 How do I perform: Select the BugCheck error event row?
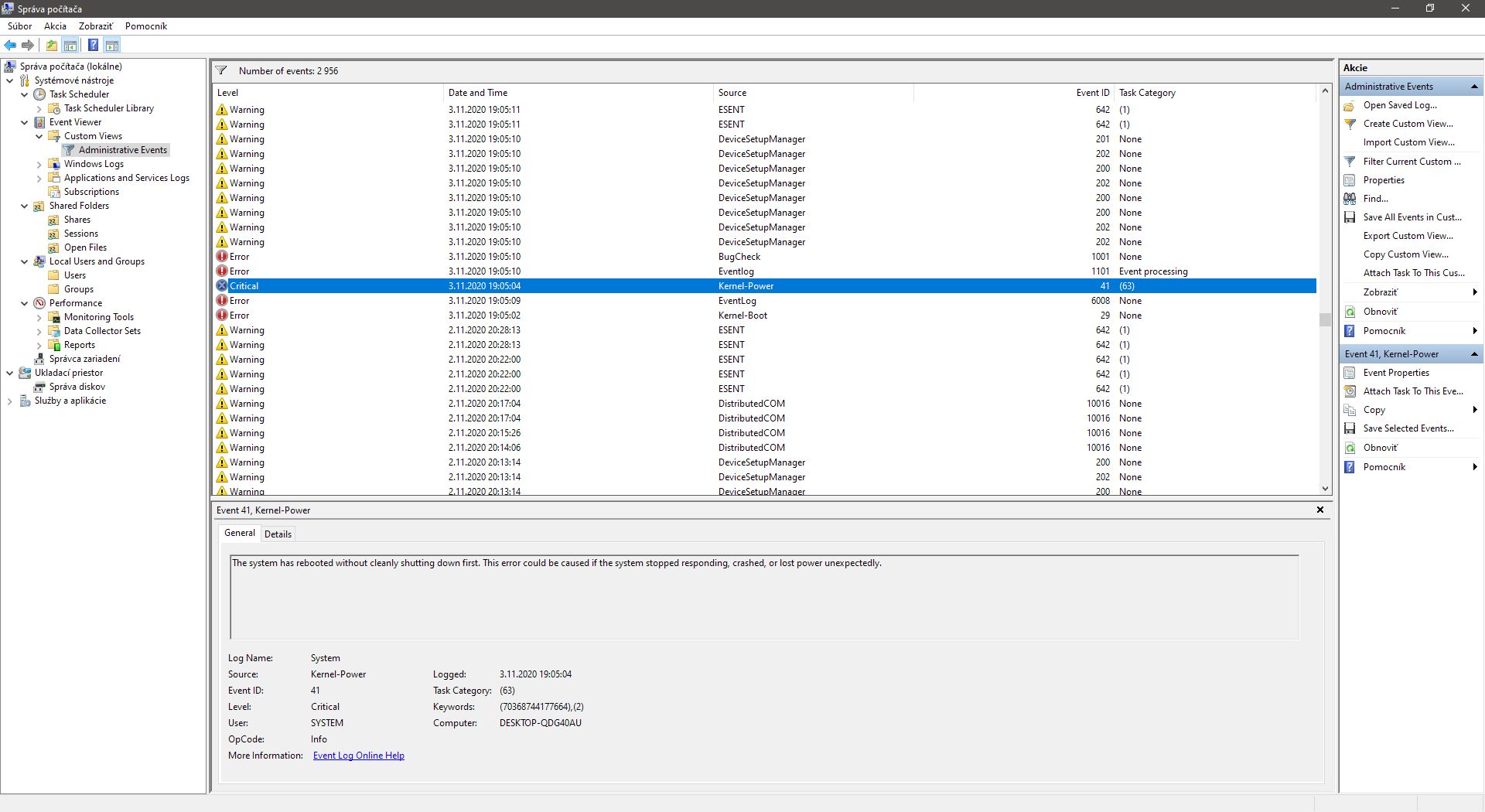pos(739,257)
